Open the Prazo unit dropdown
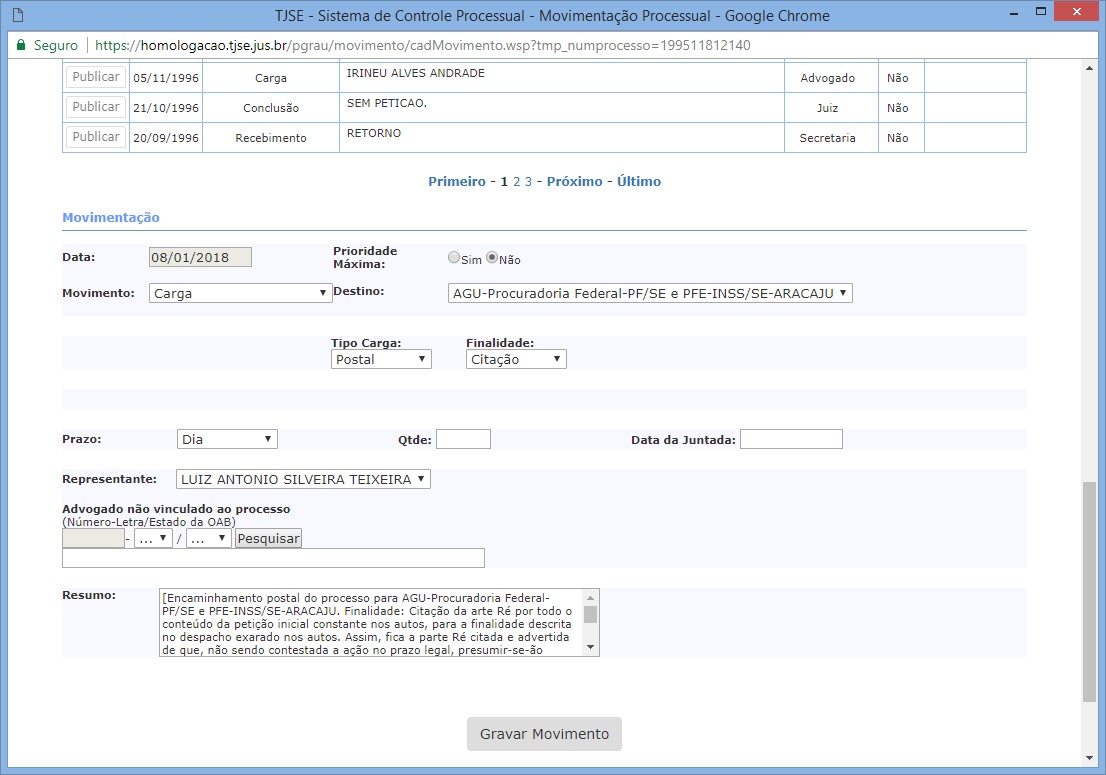This screenshot has height=775, width=1106. (x=227, y=439)
